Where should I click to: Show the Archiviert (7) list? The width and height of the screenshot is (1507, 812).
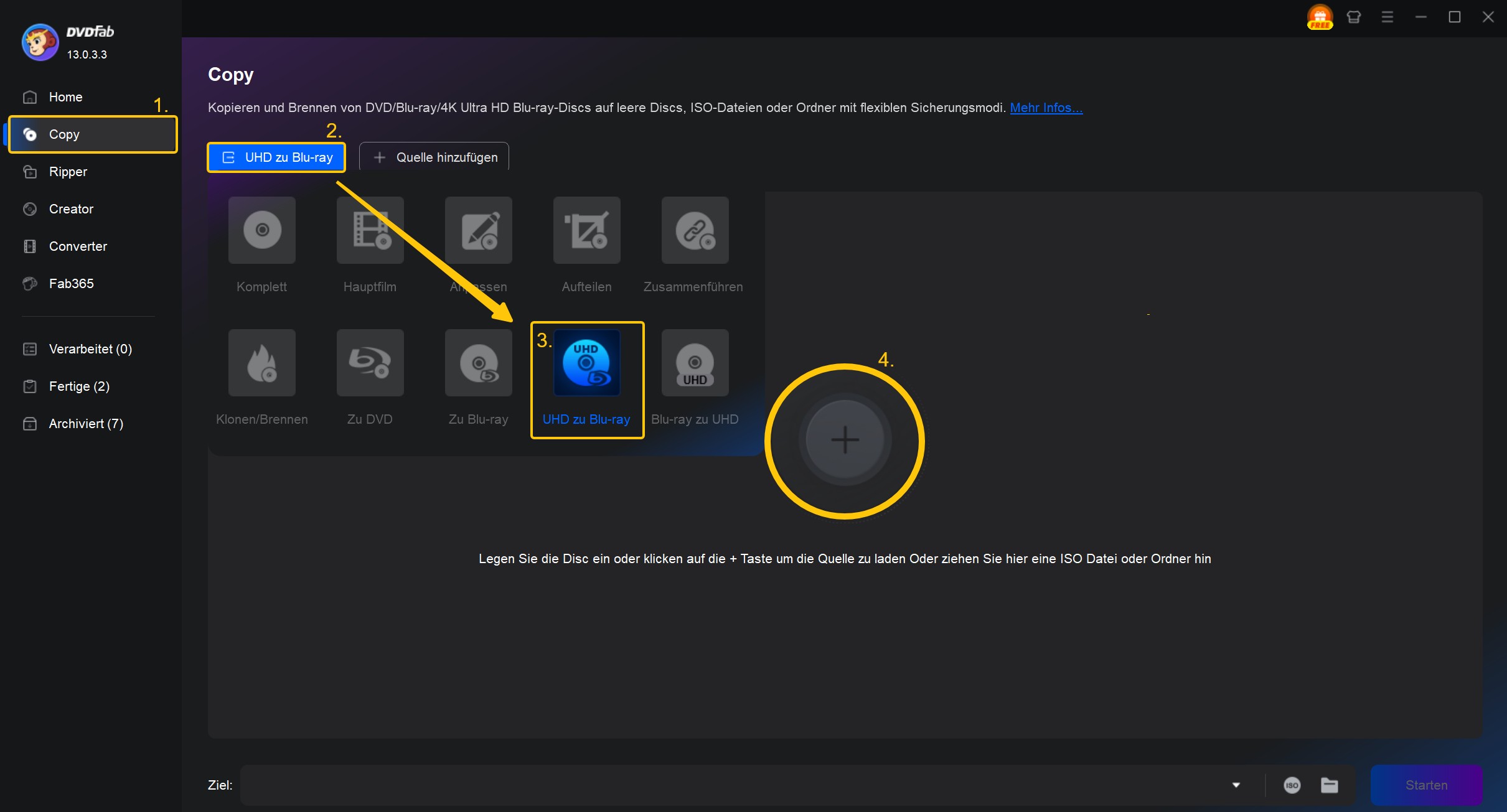tap(86, 424)
